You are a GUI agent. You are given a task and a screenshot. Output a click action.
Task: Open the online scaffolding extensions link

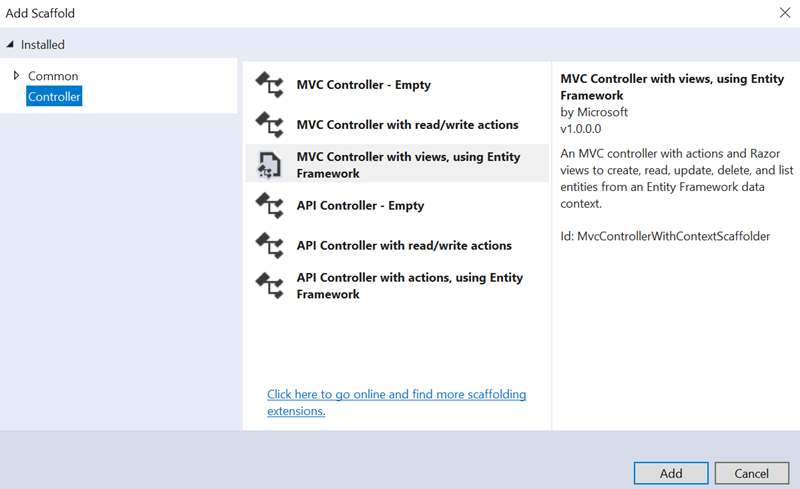pos(396,402)
